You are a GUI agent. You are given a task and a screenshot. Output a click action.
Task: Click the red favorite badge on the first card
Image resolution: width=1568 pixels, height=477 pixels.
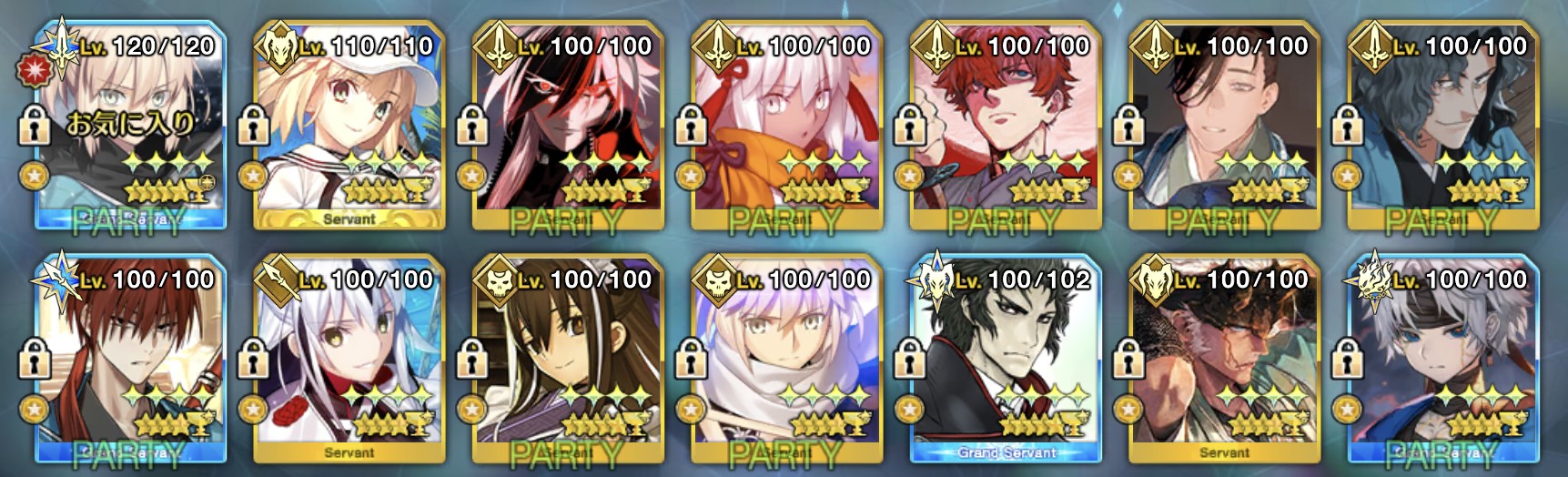coord(32,68)
